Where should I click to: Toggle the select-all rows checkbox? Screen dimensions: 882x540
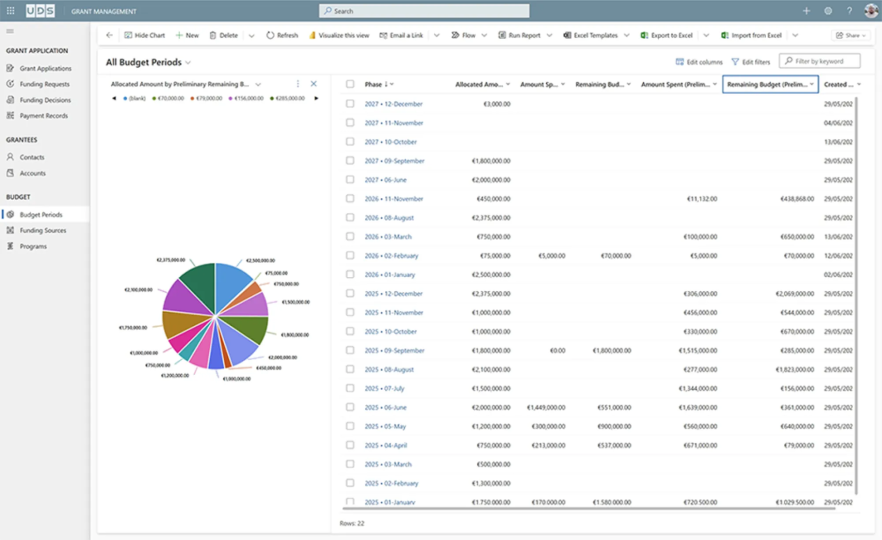[350, 84]
